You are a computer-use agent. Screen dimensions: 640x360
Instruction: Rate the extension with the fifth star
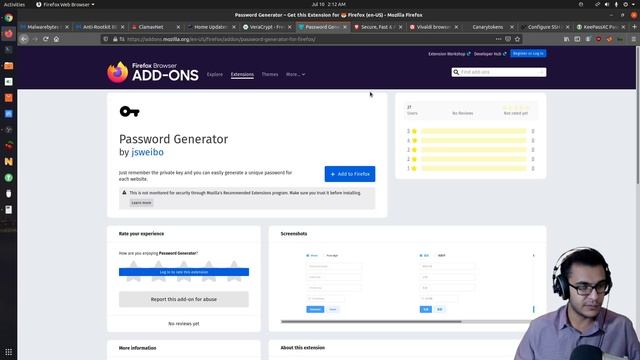pyautogui.click(x=234, y=271)
